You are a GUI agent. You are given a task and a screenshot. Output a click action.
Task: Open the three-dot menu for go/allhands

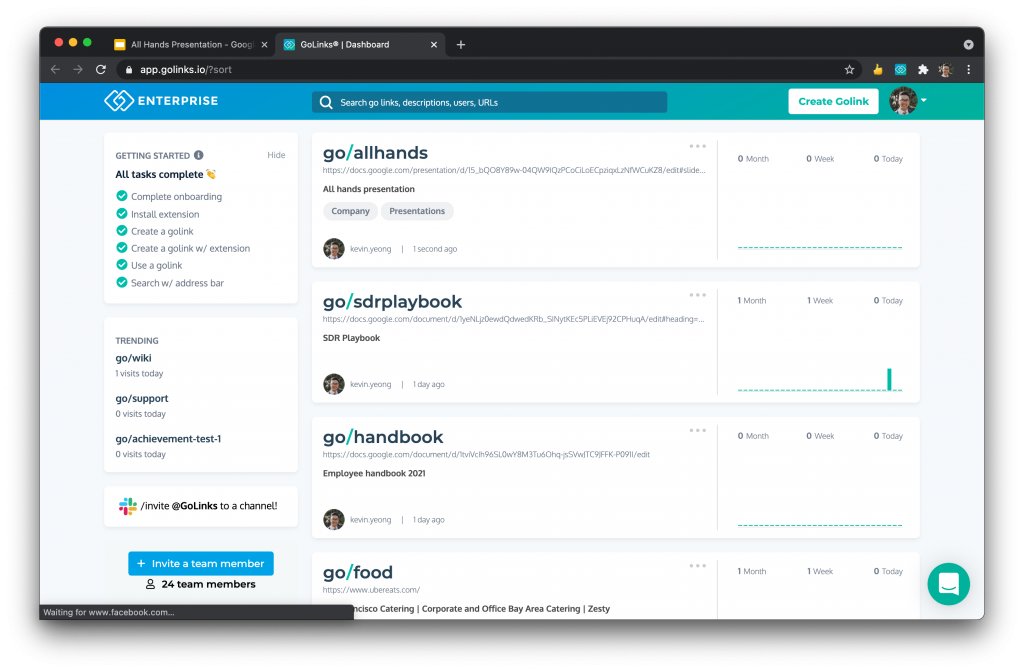(697, 147)
